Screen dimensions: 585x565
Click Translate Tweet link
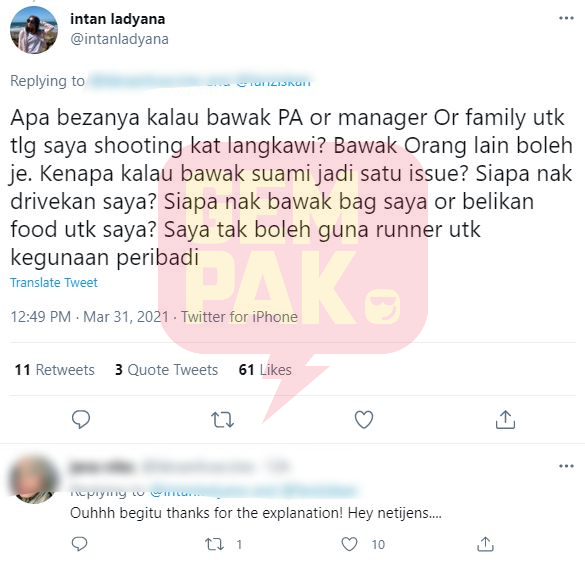pos(54,282)
